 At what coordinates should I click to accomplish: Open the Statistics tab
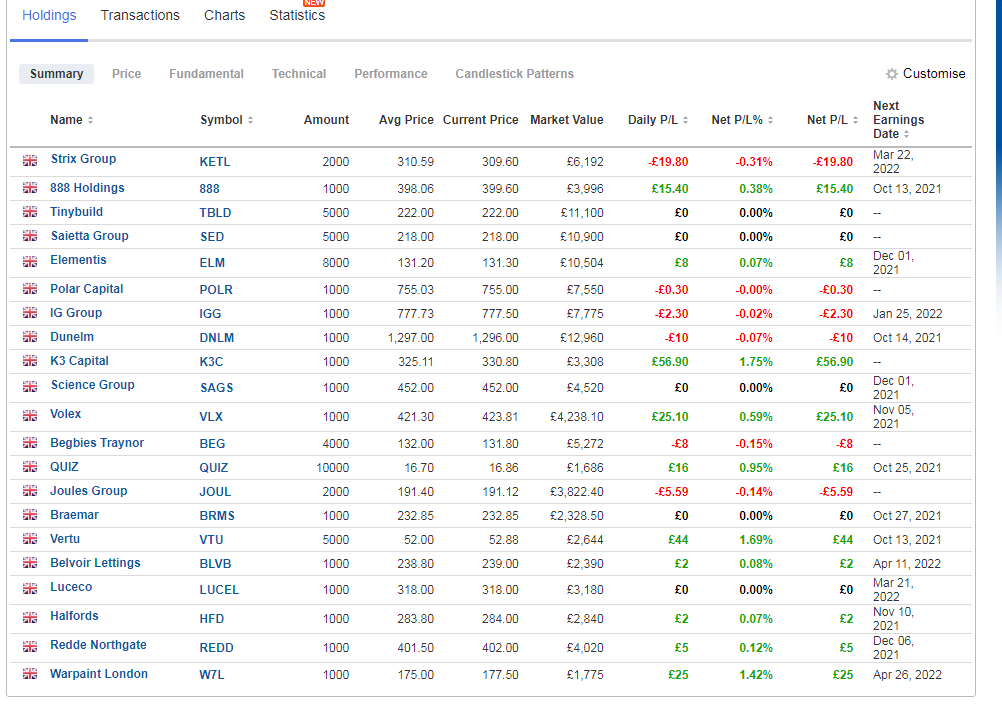point(297,15)
